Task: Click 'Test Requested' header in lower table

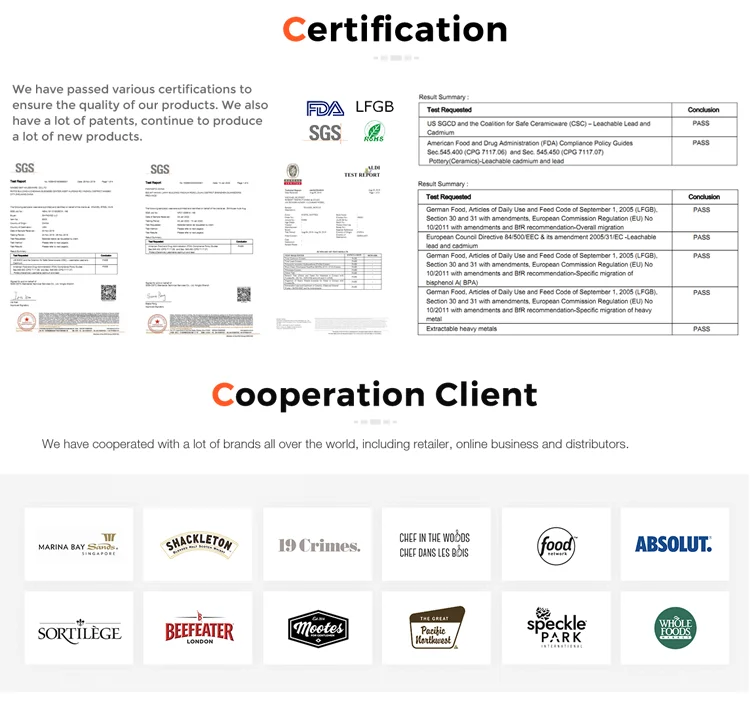Action: 448,197
